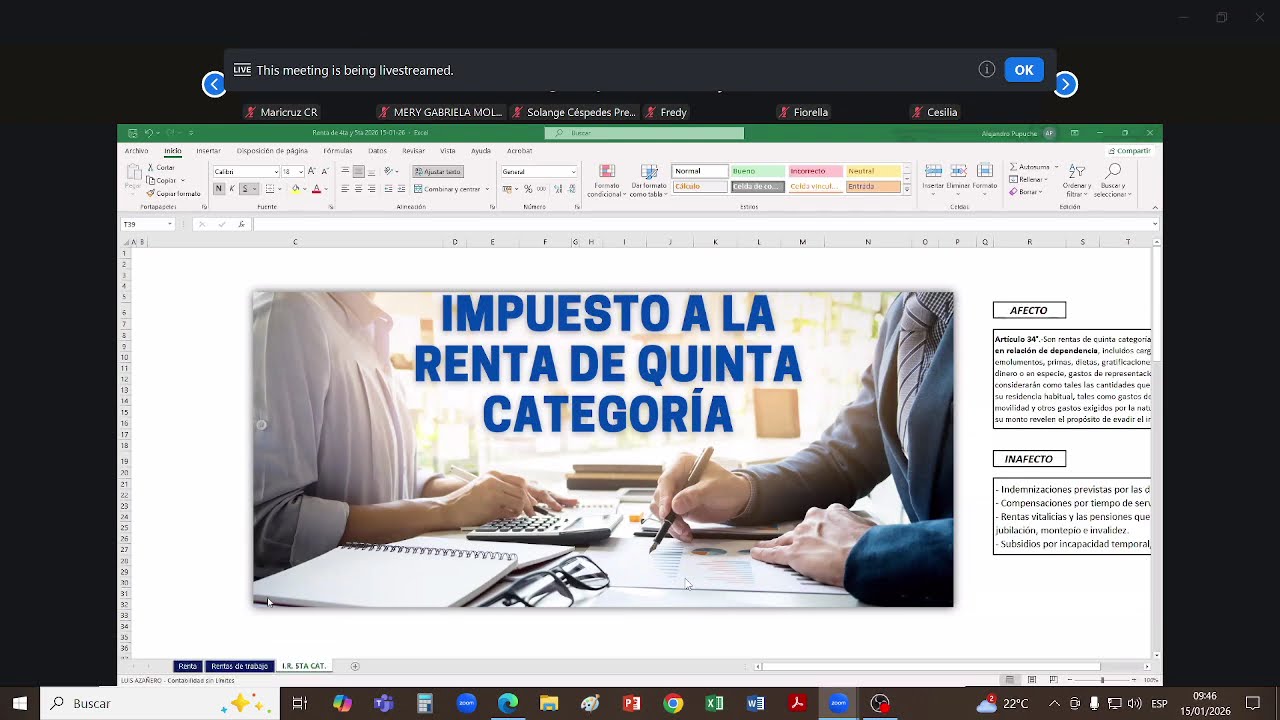Toggle right text alignment
Screen dimensions: 1280x720
(372, 188)
